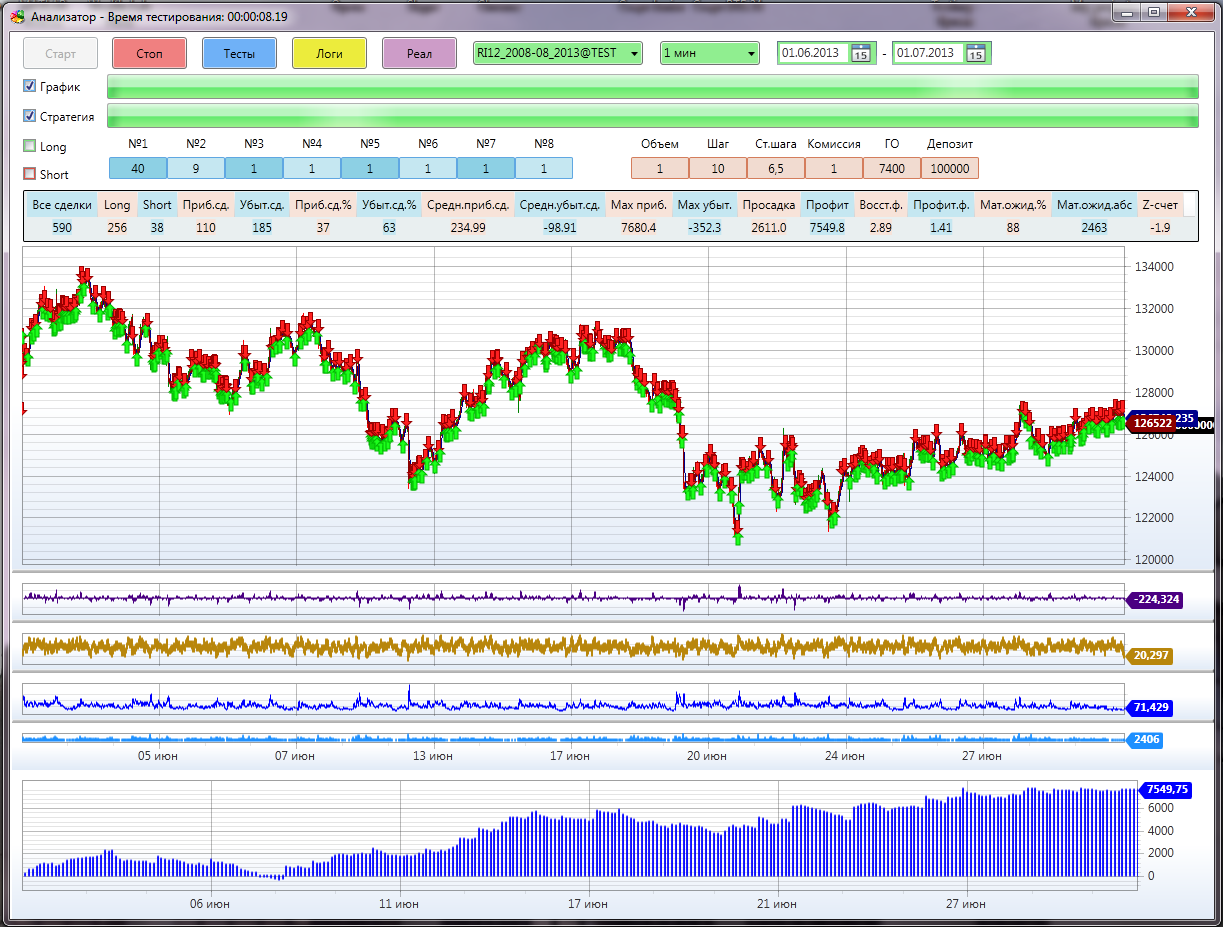
Task: Click the 2406 volume indicator label
Action: coord(1146,740)
